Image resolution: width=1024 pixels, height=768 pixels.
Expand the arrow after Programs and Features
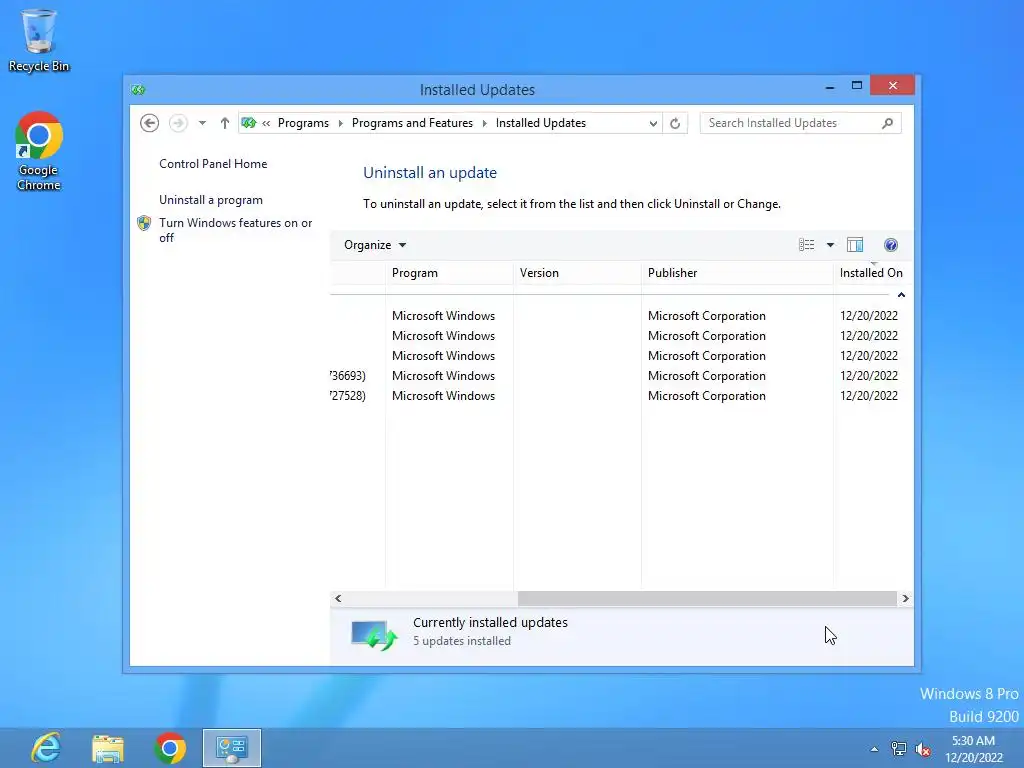[485, 123]
